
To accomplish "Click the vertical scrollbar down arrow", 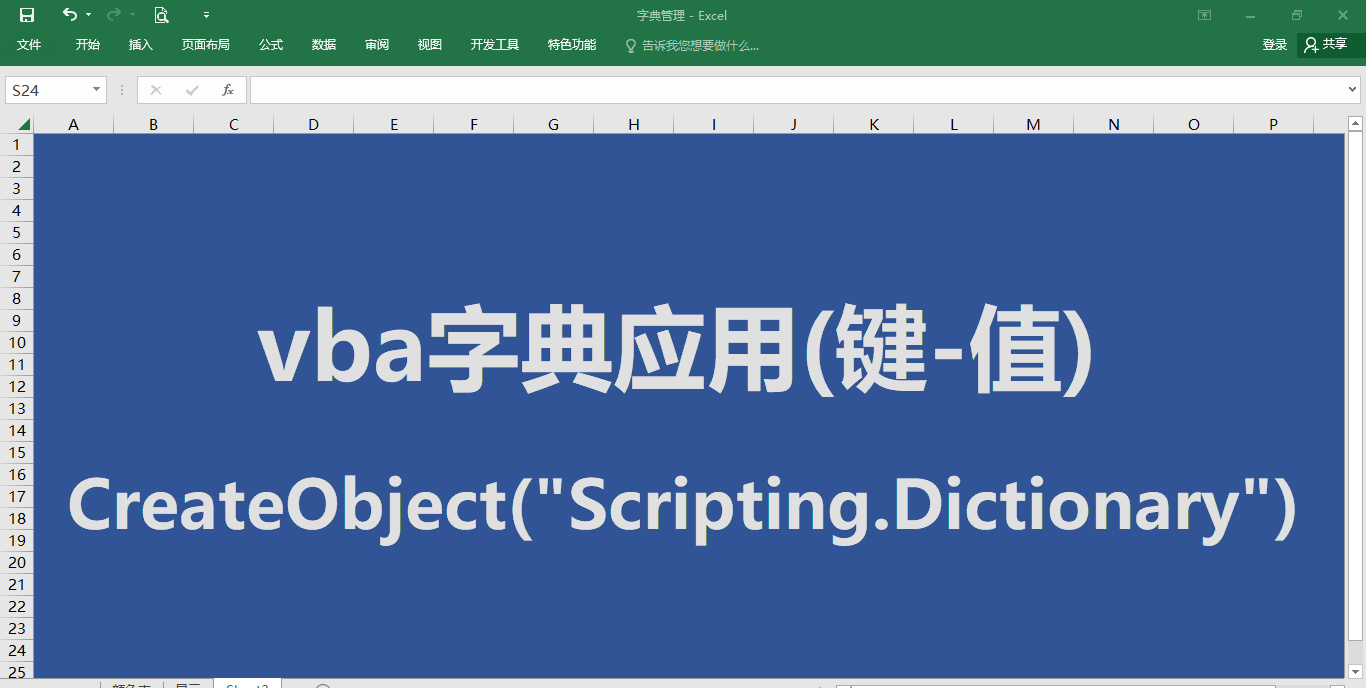I will tap(1356, 671).
